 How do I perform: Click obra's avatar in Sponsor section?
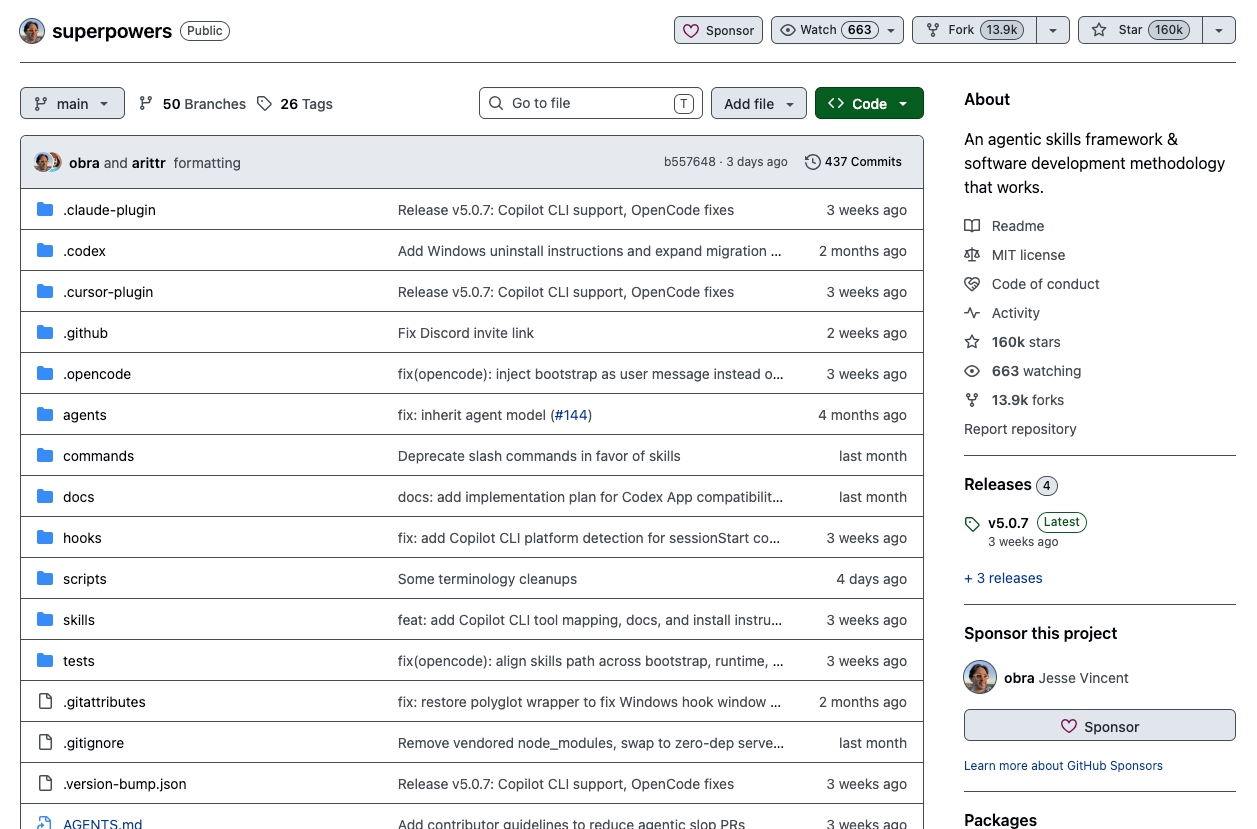tap(980, 678)
